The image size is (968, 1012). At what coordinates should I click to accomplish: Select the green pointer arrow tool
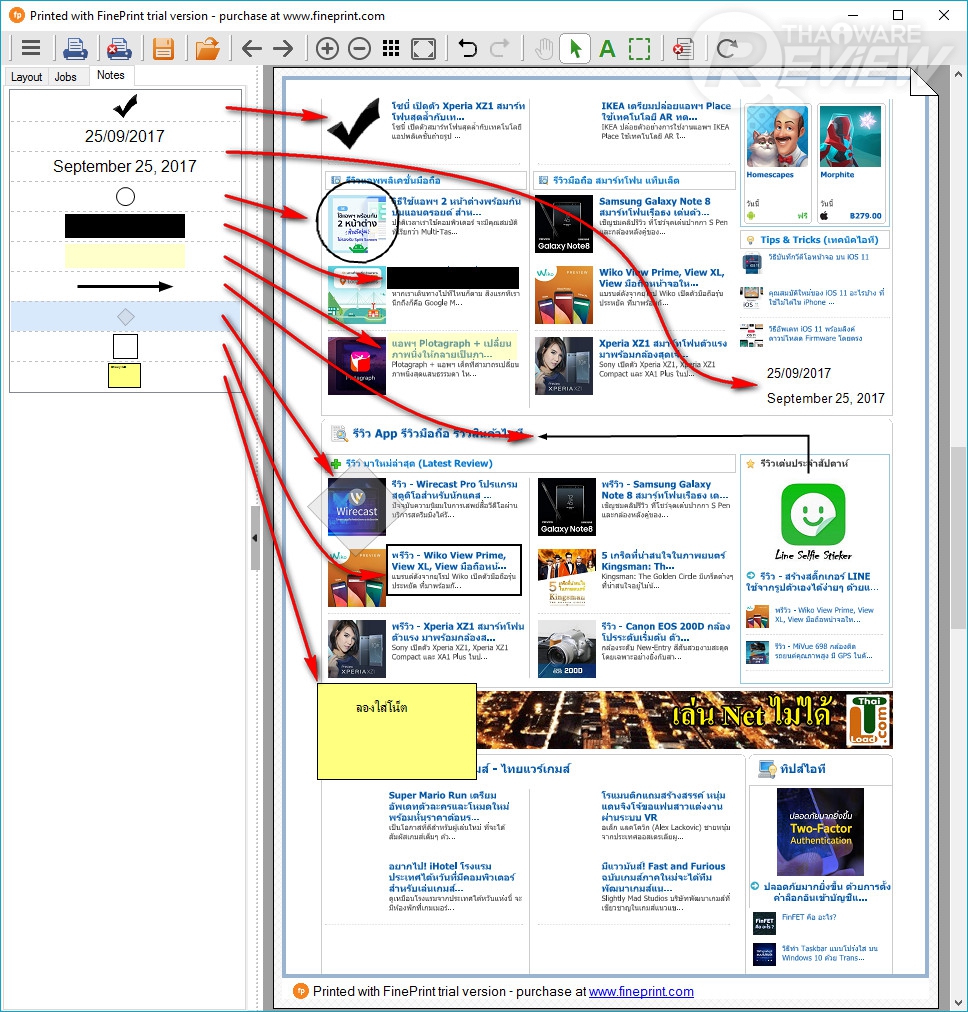pos(575,48)
